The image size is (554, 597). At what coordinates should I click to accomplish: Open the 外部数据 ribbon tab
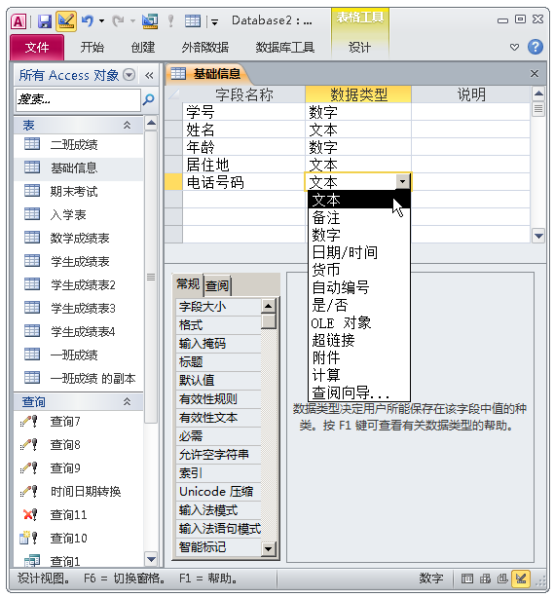pos(205,47)
